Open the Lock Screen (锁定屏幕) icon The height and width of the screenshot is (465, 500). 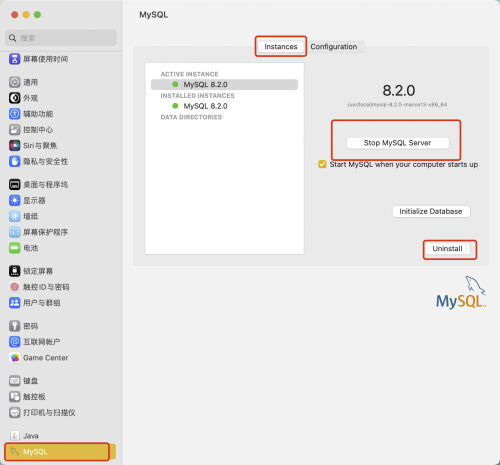tap(14, 271)
